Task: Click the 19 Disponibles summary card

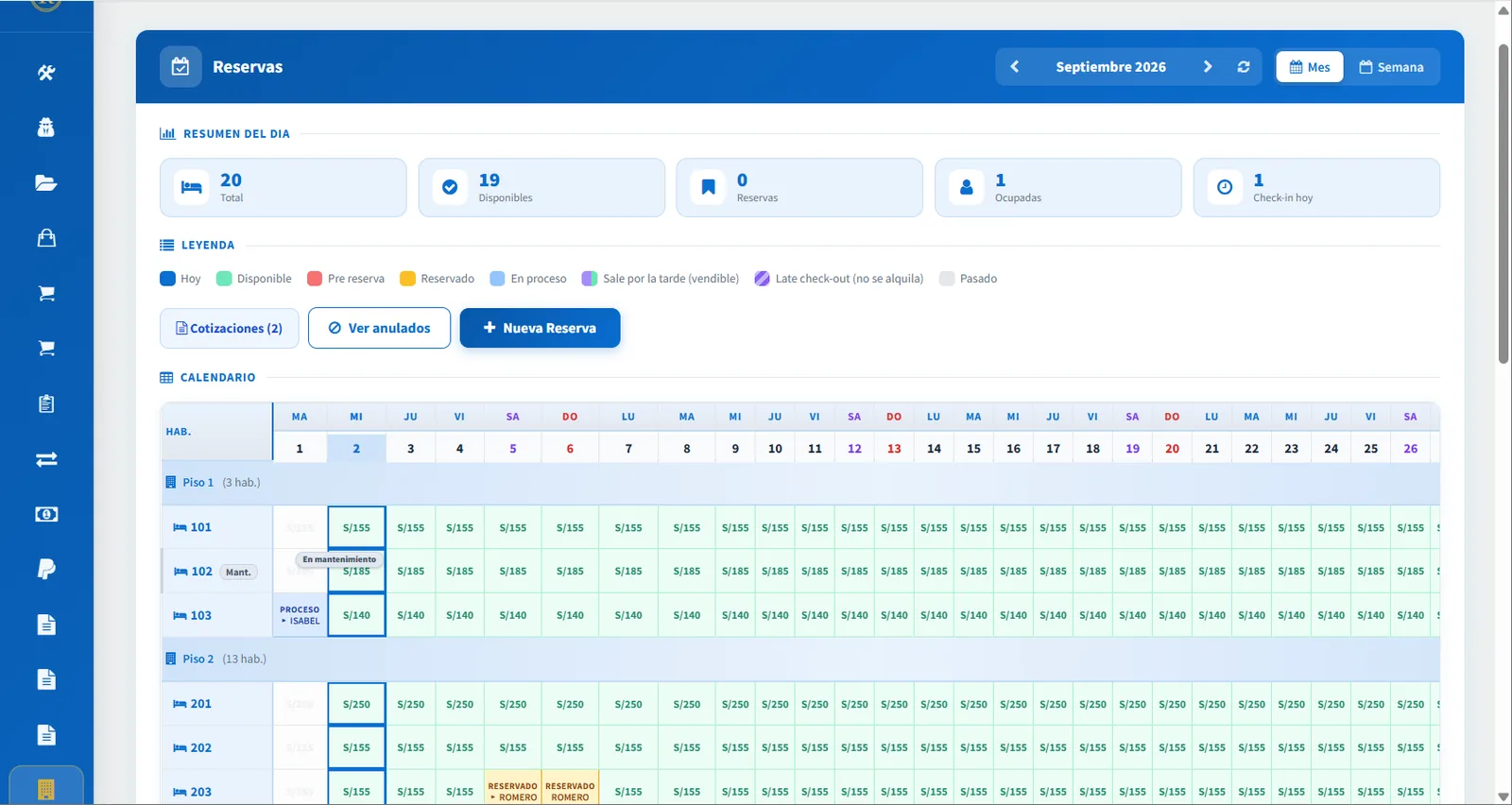Action: pos(541,187)
